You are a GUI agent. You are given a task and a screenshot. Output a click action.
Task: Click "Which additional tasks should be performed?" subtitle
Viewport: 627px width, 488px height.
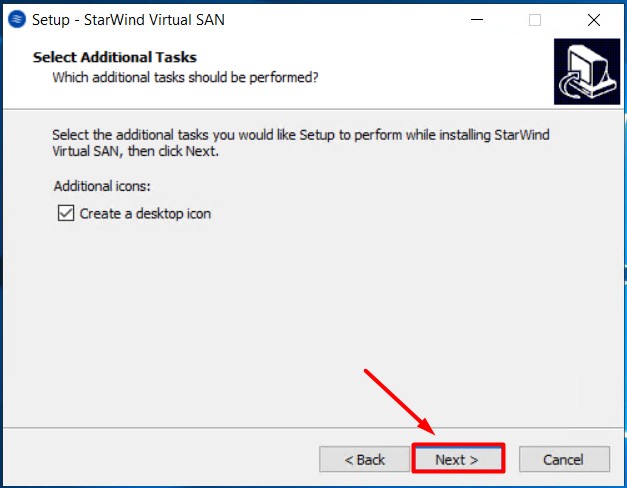pos(185,76)
